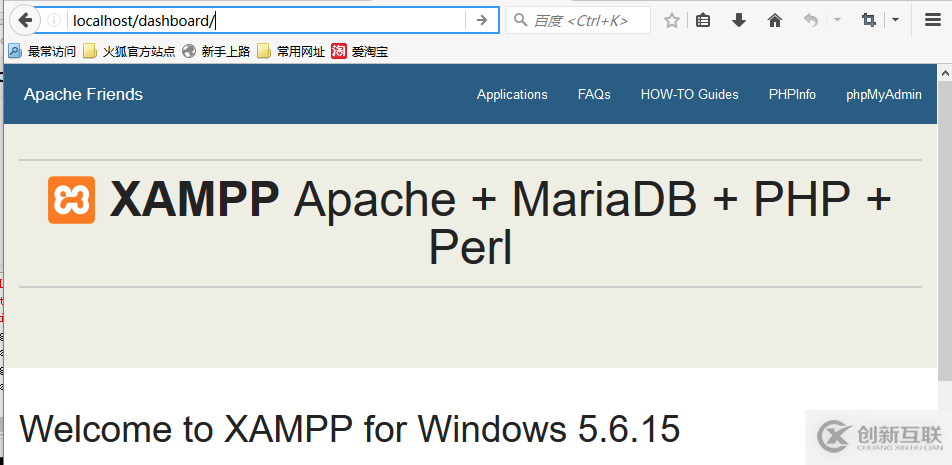Open the phpMyAdmin link
Viewport: 952px width, 465px height.
(883, 94)
